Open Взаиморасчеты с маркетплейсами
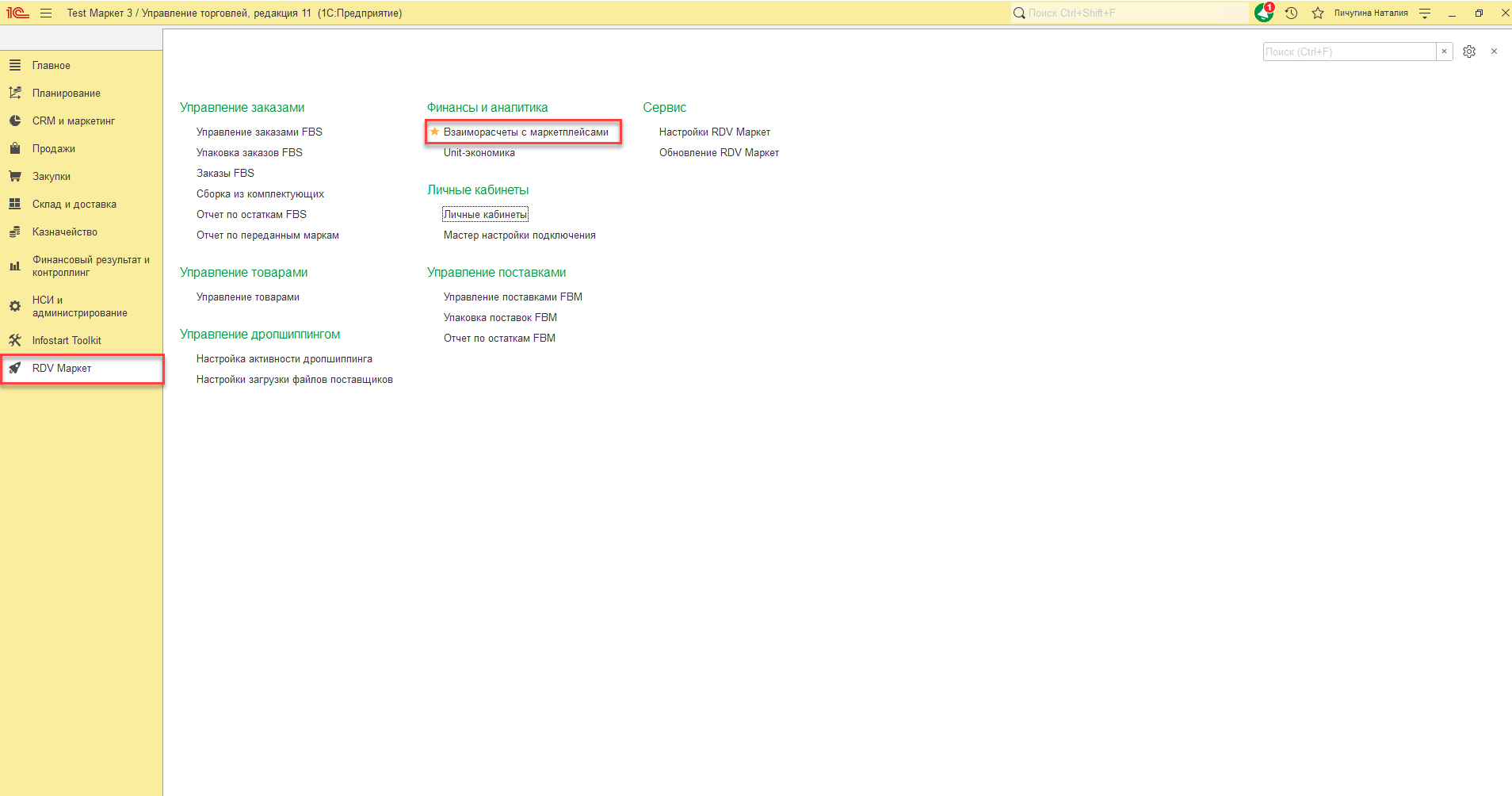The height and width of the screenshot is (796, 1512). (526, 132)
